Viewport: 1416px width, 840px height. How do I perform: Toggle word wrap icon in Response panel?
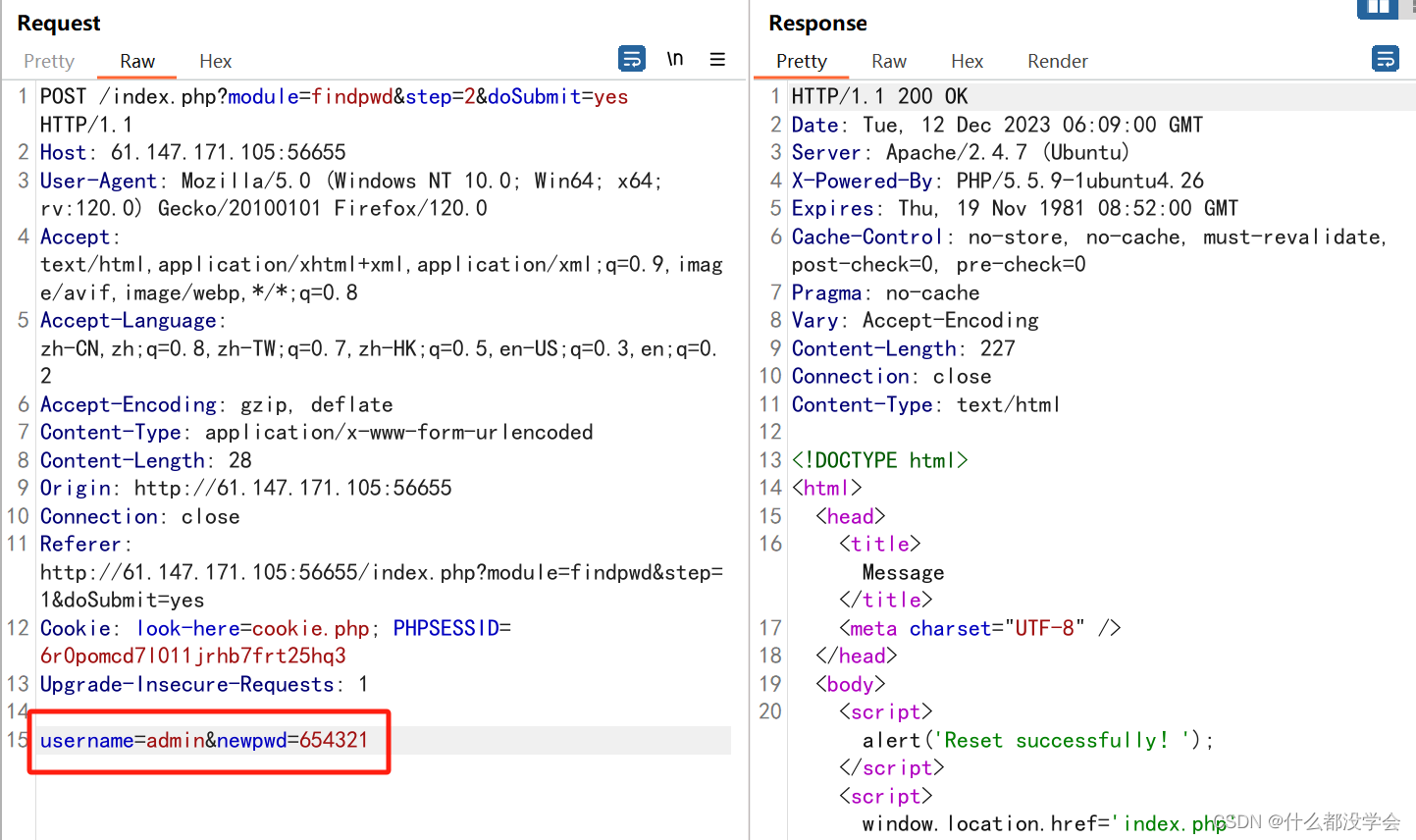pyautogui.click(x=1386, y=59)
